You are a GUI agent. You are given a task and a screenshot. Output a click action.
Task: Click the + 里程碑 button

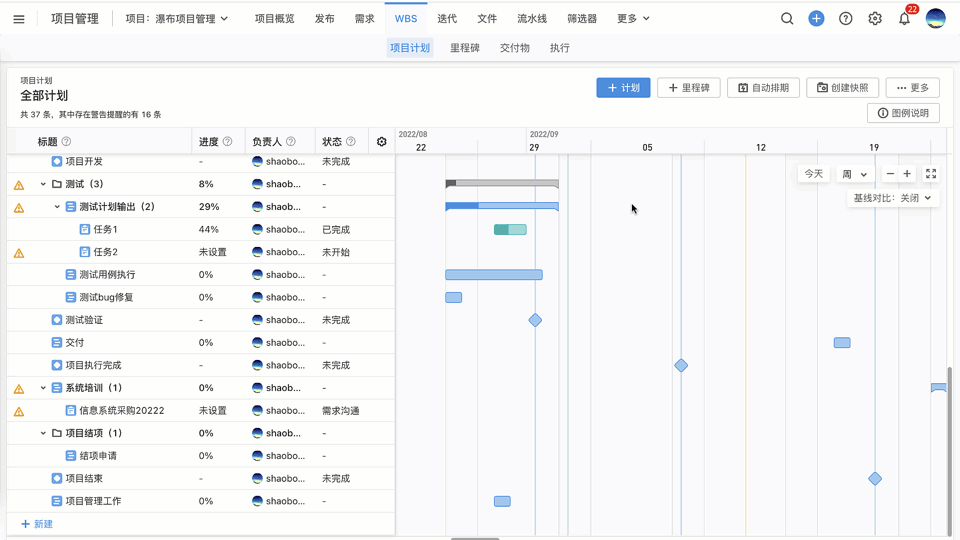pos(689,88)
